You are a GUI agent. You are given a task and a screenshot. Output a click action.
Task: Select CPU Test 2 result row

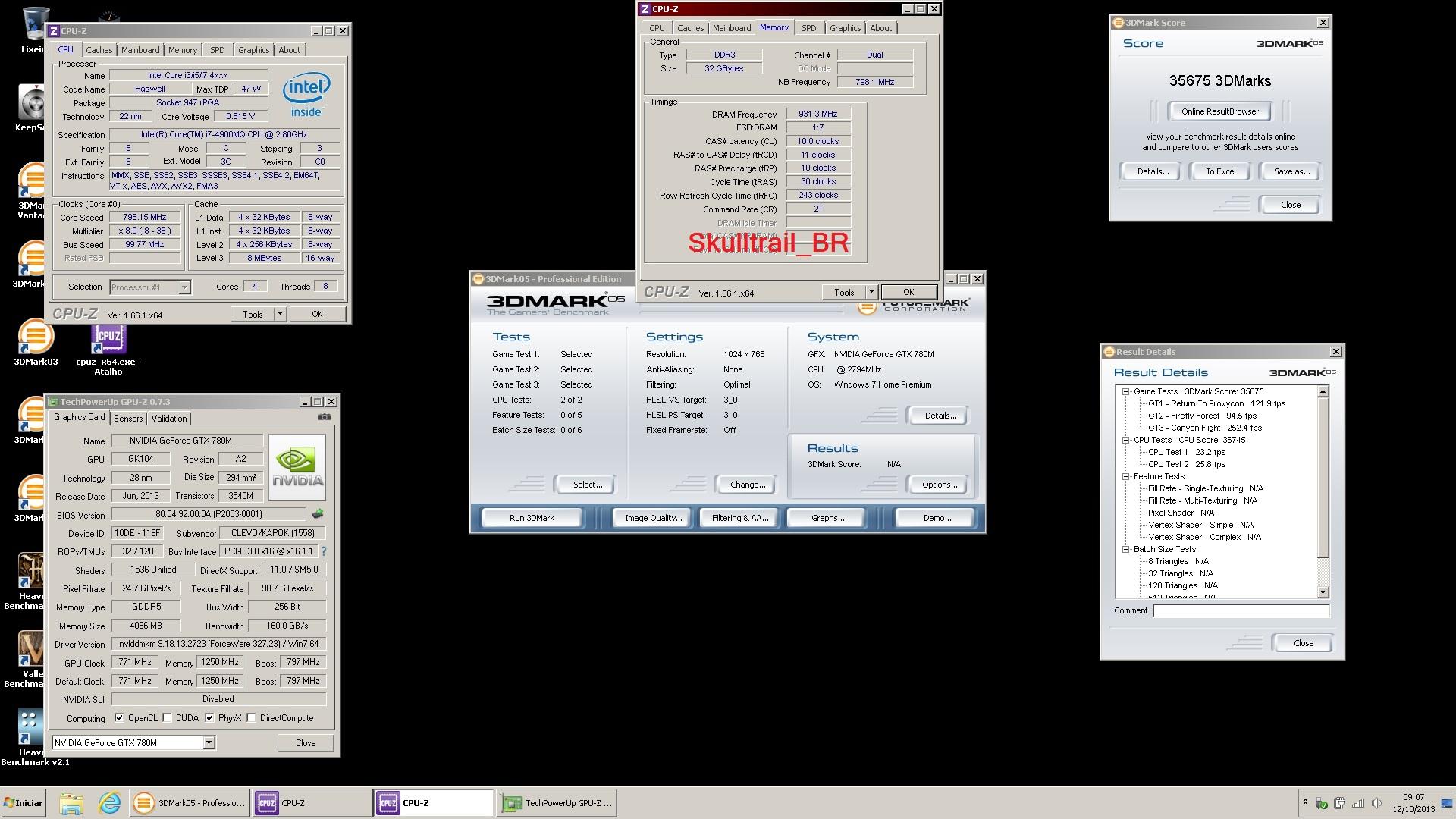[x=1186, y=465]
